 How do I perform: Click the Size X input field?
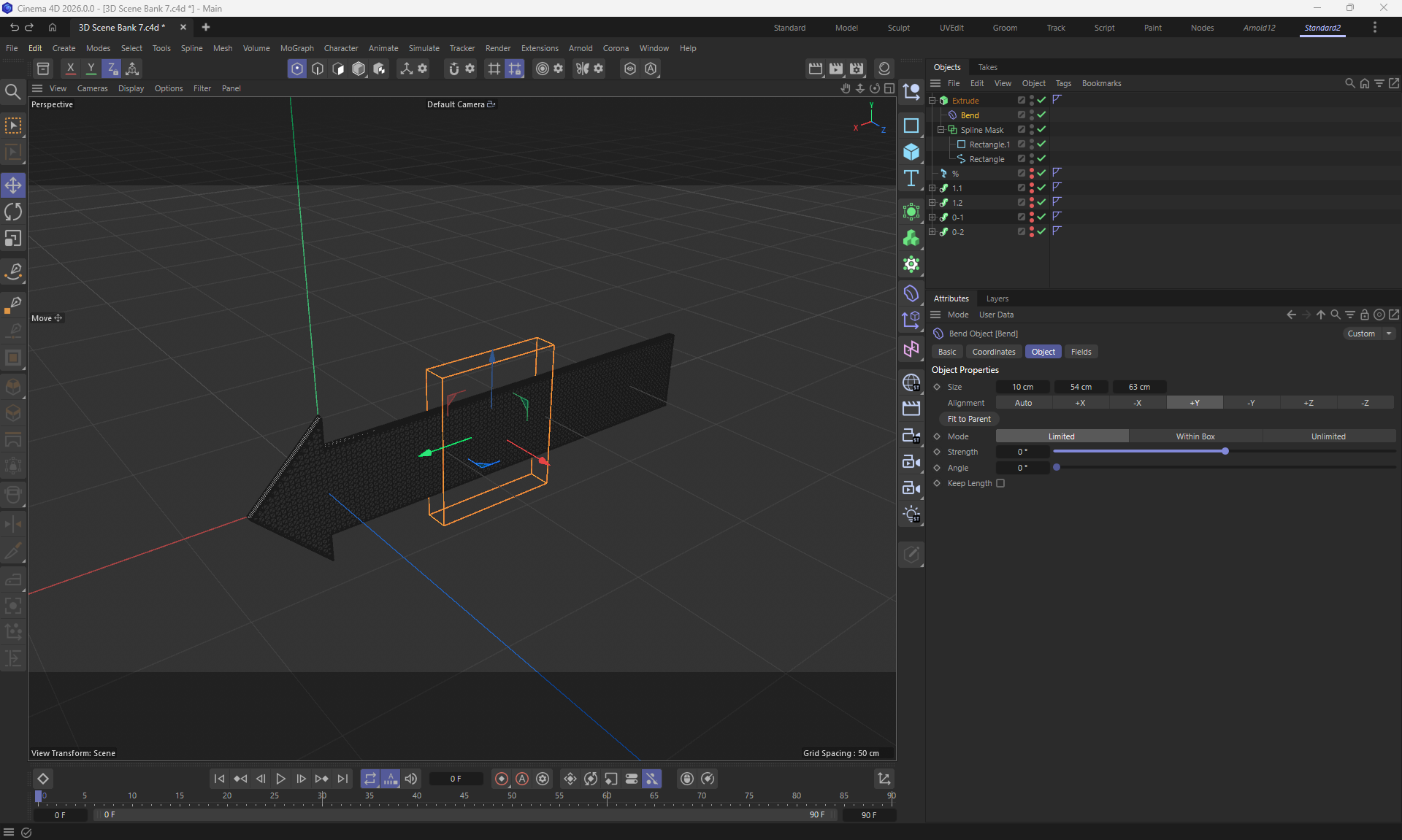pos(1022,387)
